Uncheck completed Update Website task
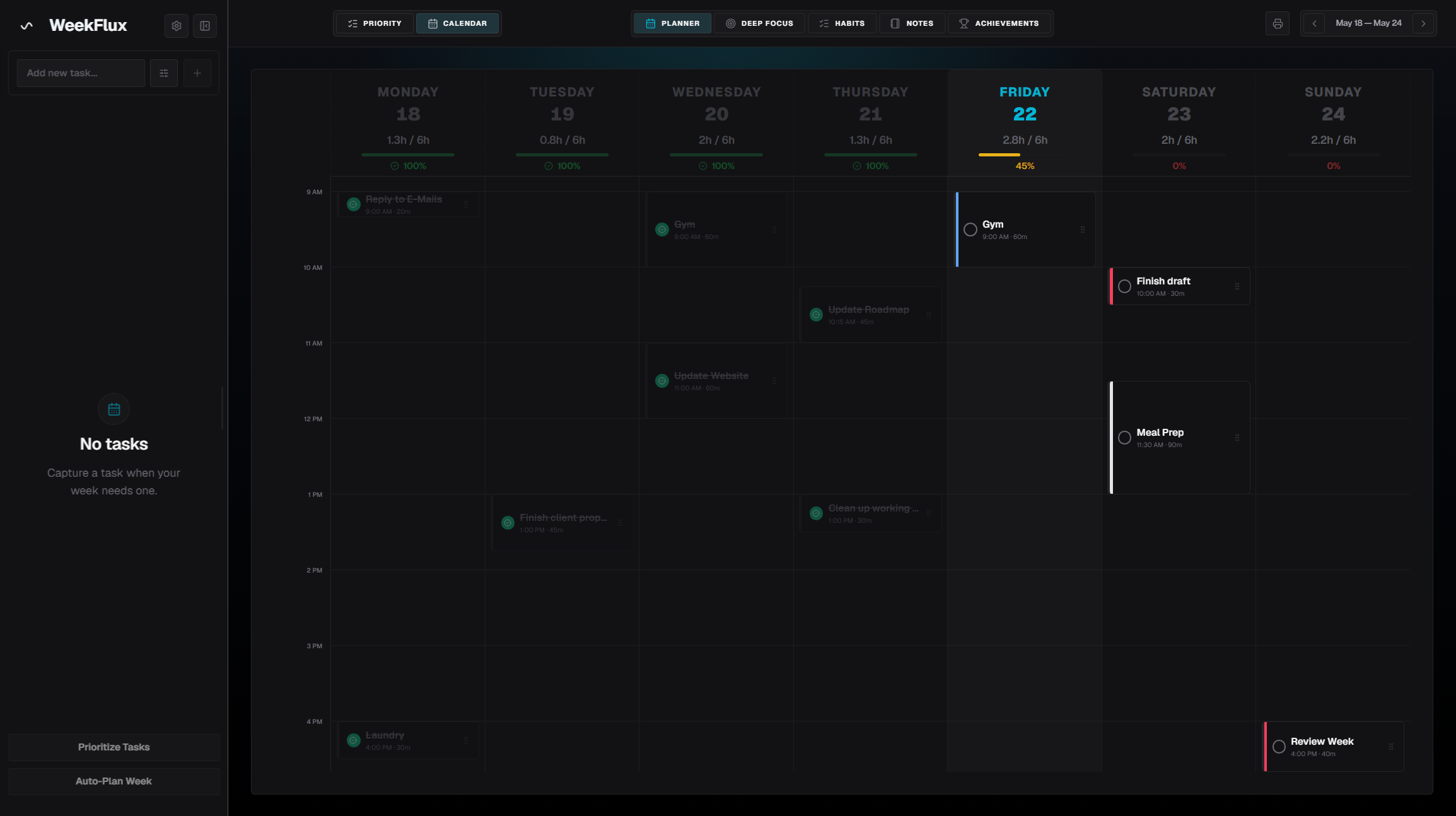Image resolution: width=1456 pixels, height=816 pixels. 662,381
